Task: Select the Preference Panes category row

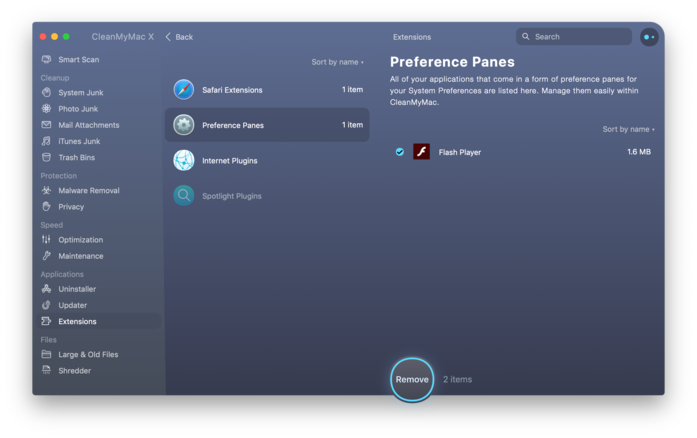Action: tap(267, 125)
